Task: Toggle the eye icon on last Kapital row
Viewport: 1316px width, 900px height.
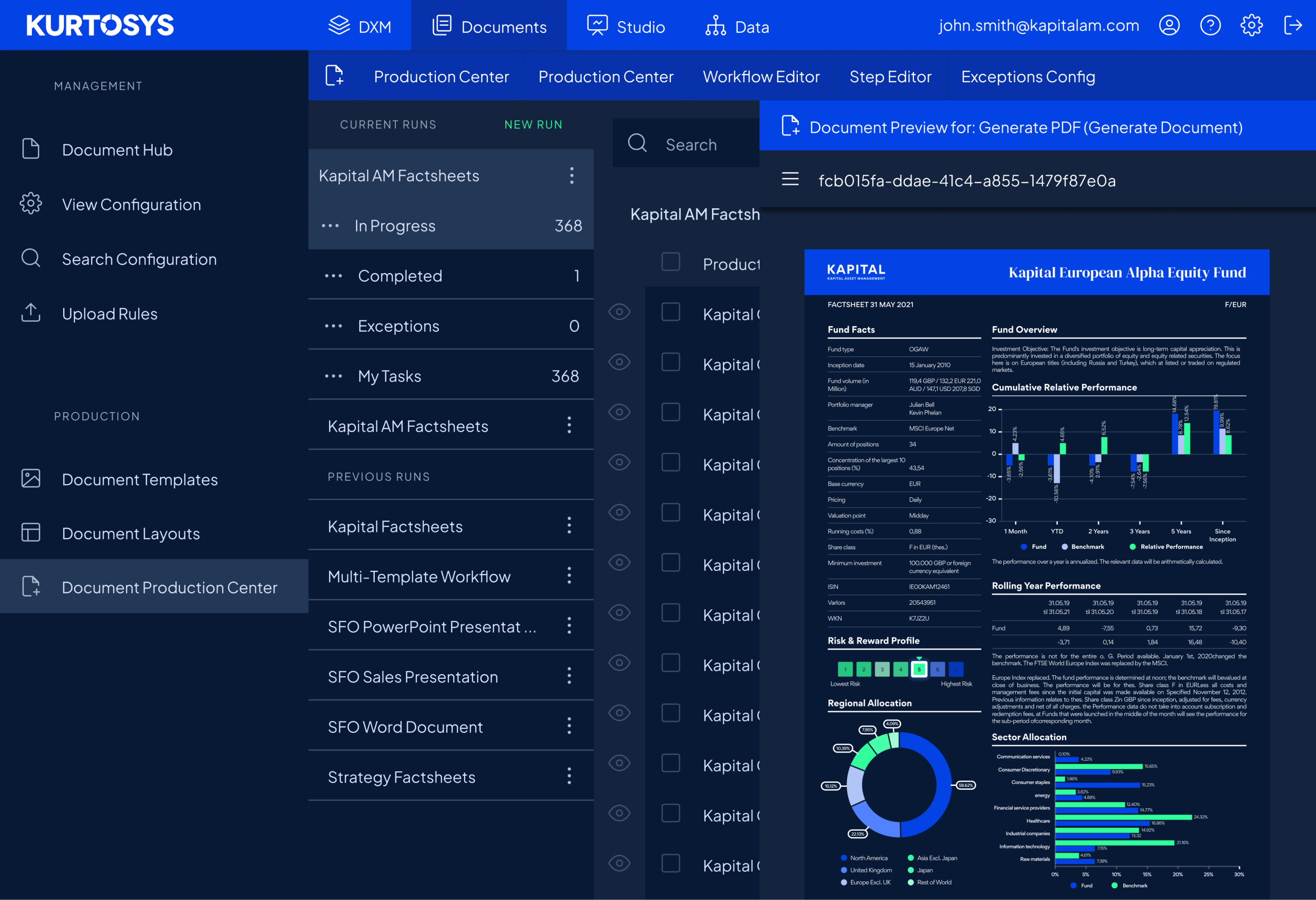Action: (619, 863)
